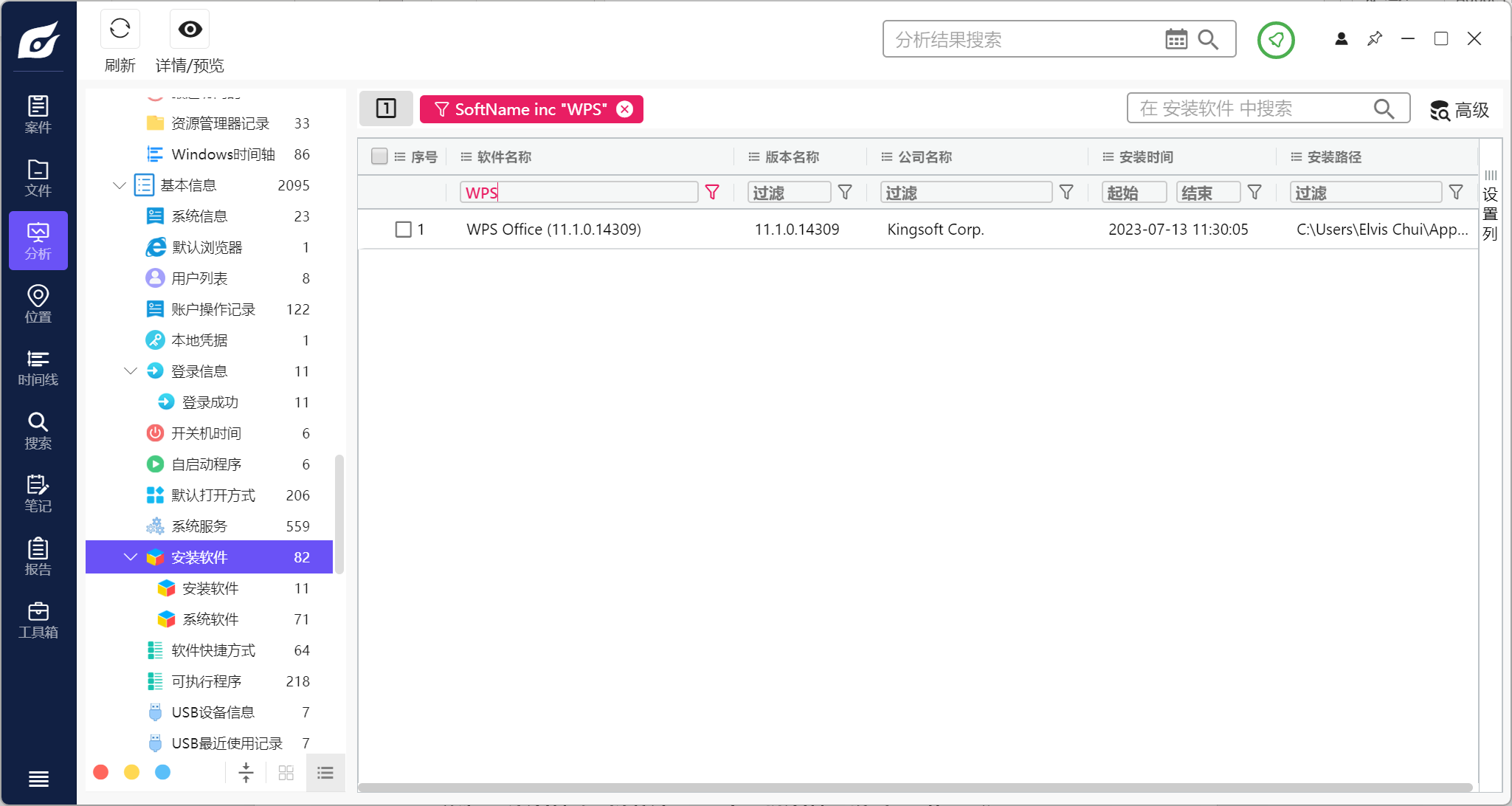
Task: Select 系统服务 in the tree
Action: pos(199,526)
